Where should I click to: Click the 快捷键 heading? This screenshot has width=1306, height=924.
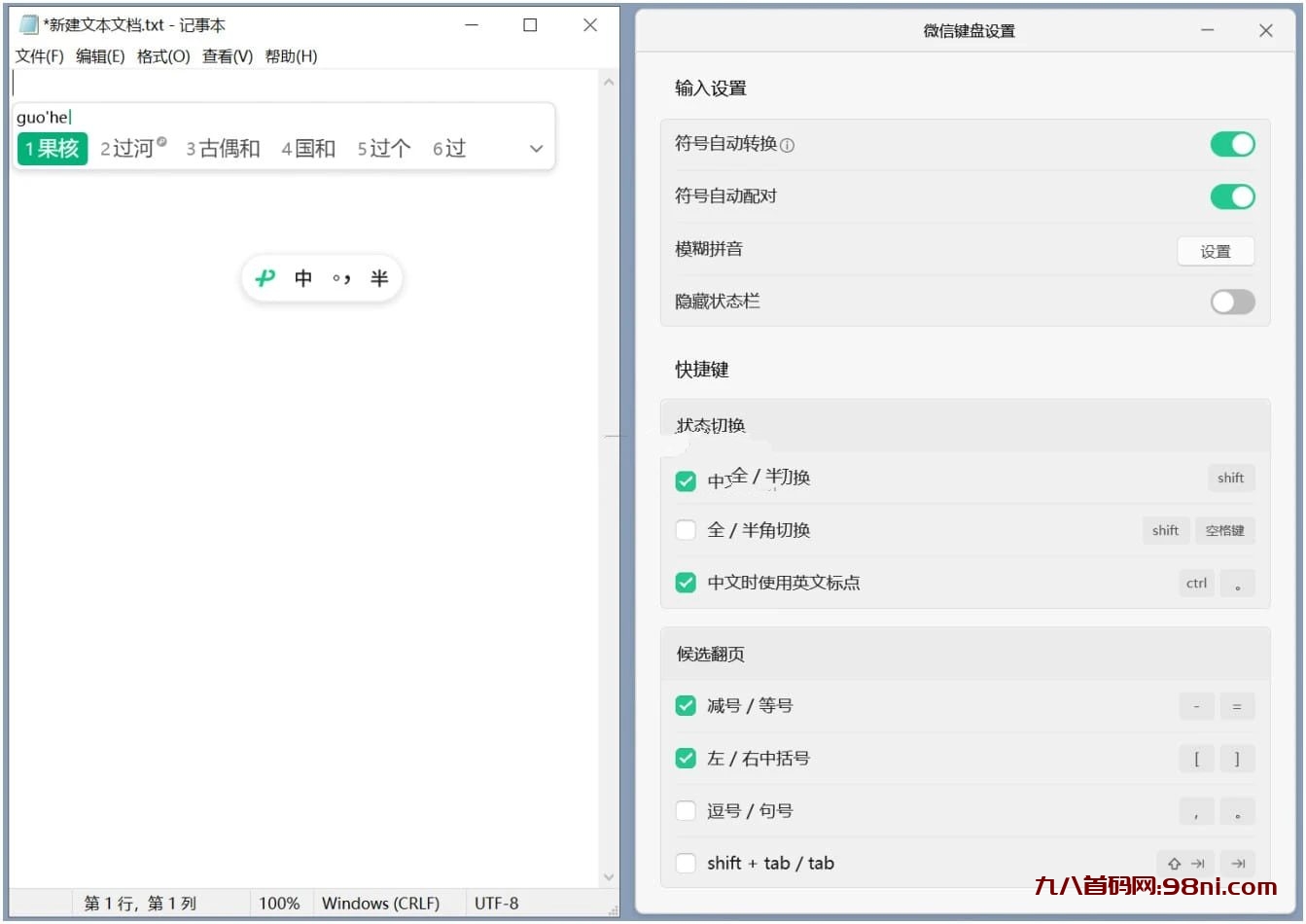(702, 370)
